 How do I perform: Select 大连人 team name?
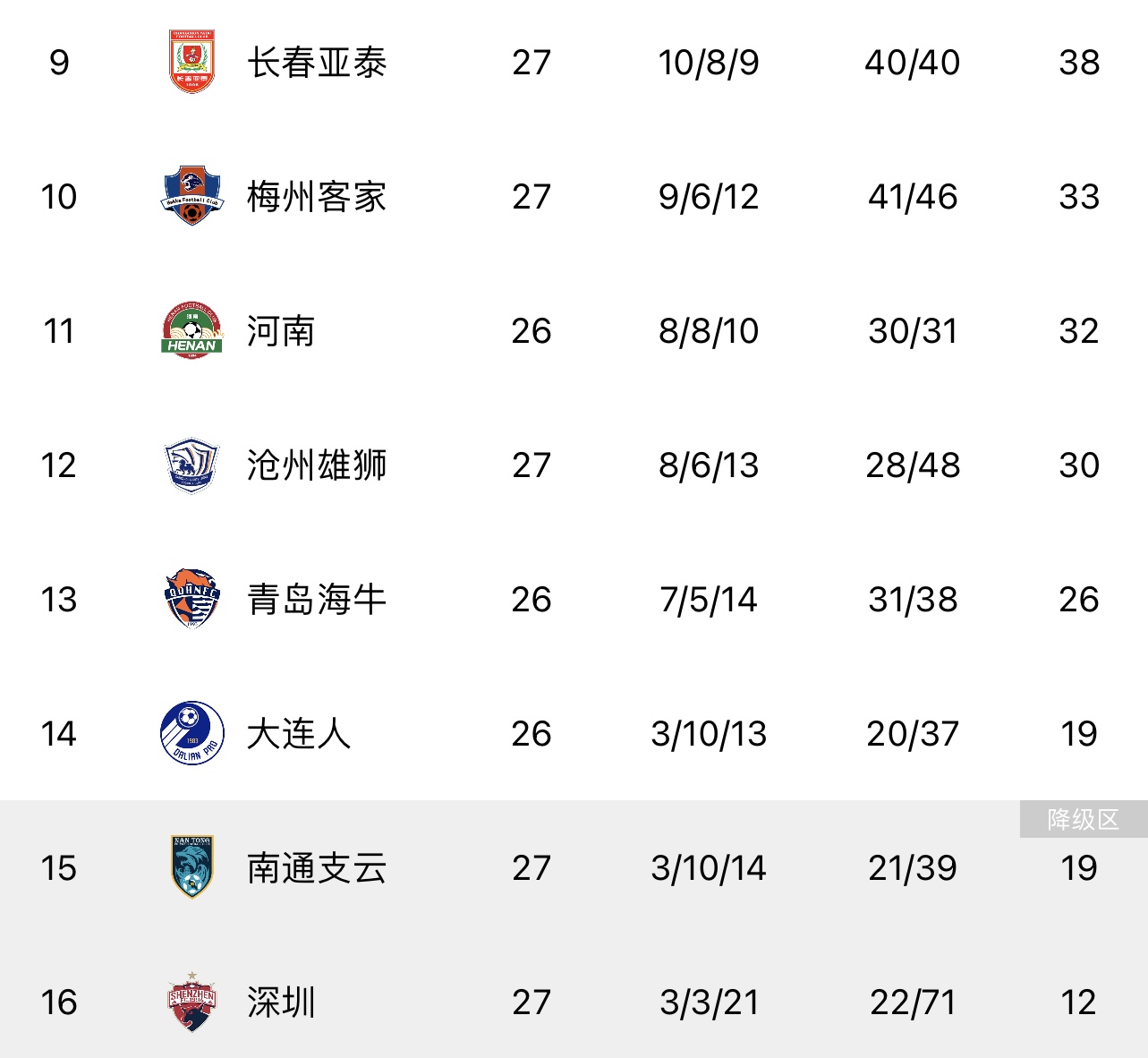tap(299, 734)
